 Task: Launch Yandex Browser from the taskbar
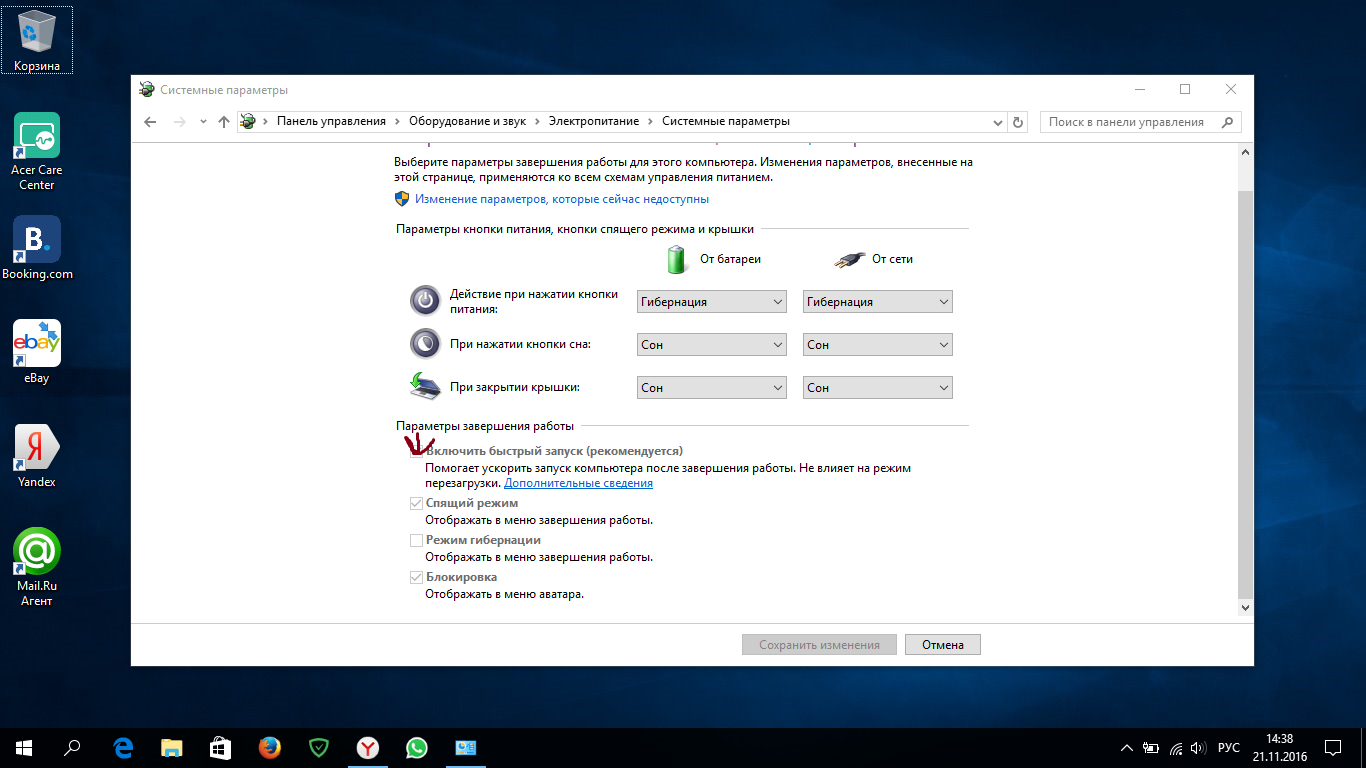pyautogui.click(x=368, y=747)
